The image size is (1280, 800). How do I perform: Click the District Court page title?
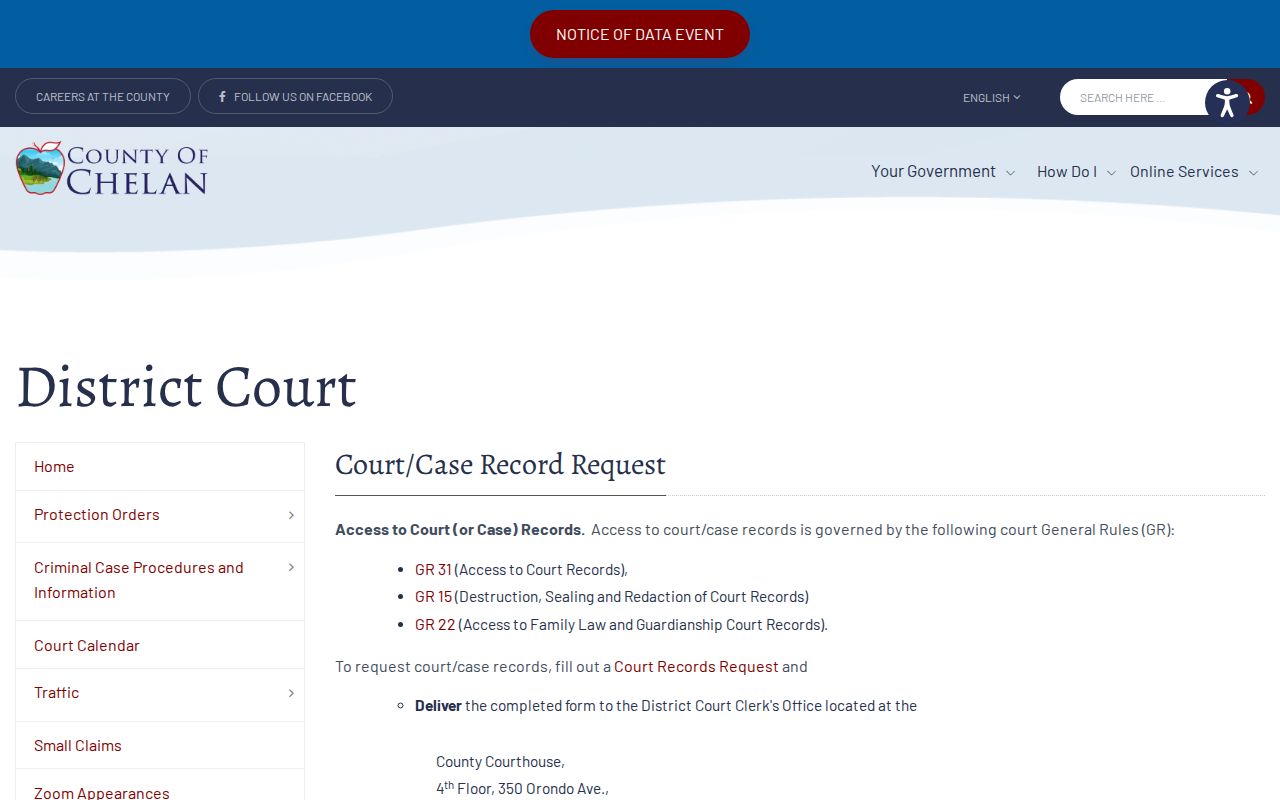[x=186, y=387]
